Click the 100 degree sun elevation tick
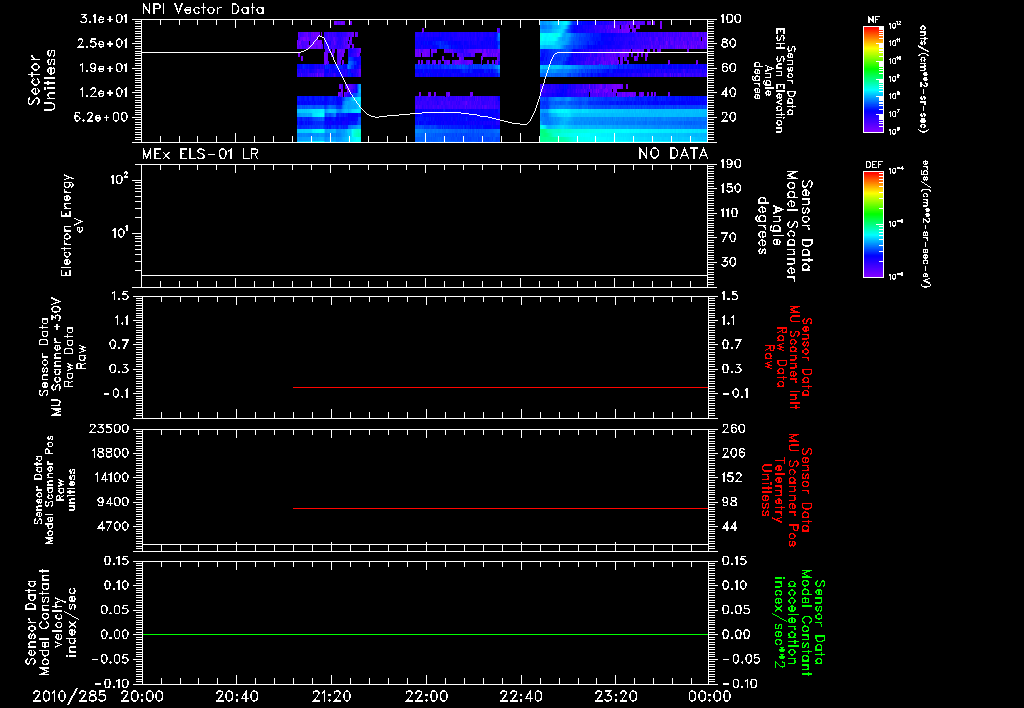This screenshot has width=1024, height=708. tap(731, 19)
